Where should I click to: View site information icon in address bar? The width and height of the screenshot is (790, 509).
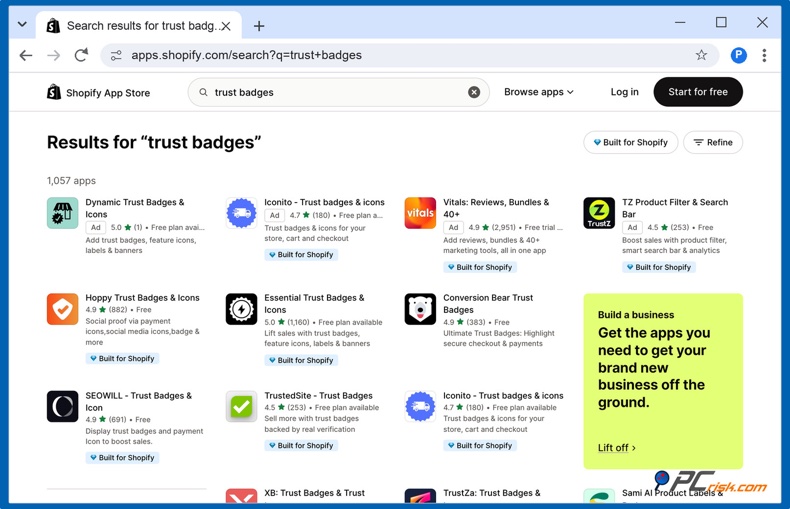[x=116, y=55]
